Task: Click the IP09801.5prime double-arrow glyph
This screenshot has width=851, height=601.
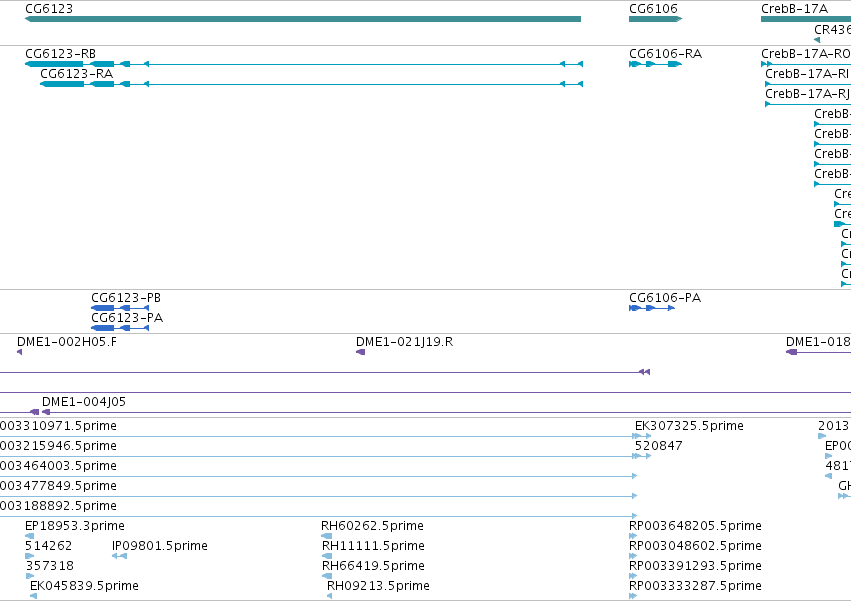Action: (119, 556)
